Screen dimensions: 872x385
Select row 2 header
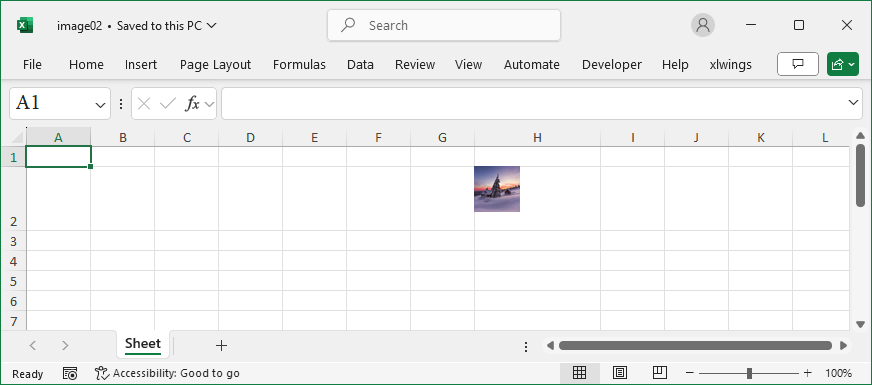(14, 199)
